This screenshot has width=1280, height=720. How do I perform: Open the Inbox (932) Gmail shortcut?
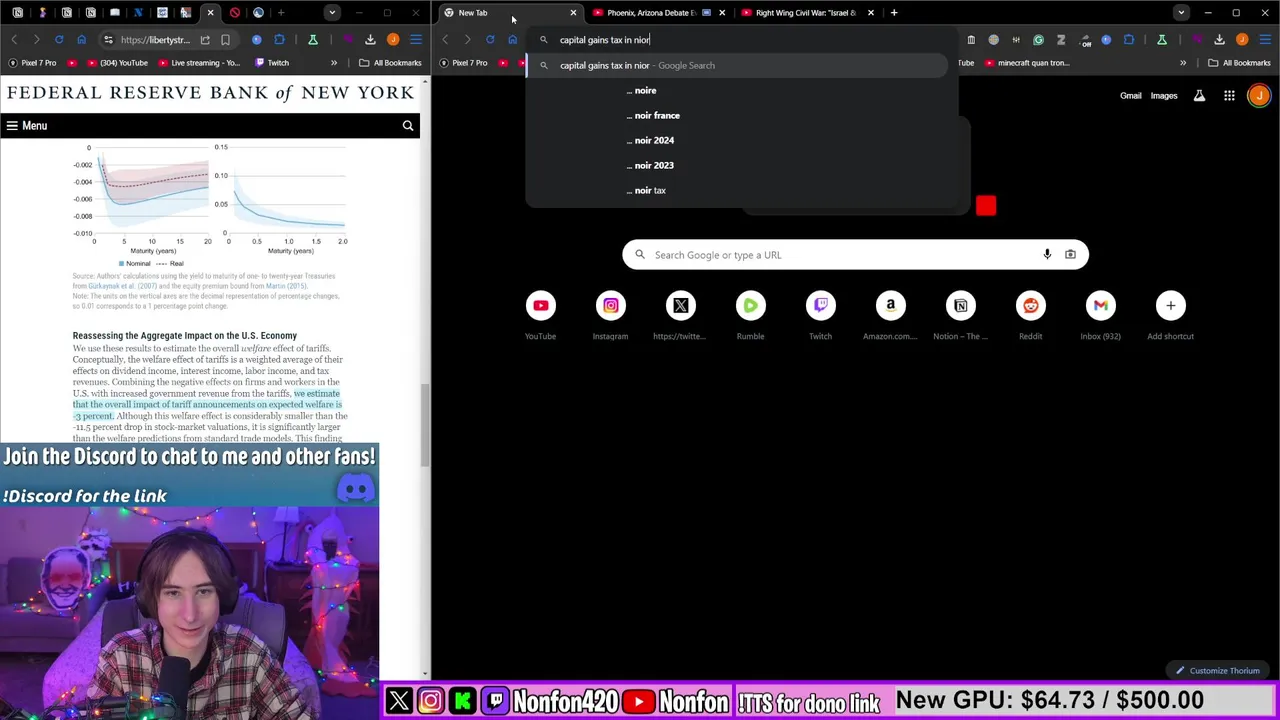(x=1100, y=314)
